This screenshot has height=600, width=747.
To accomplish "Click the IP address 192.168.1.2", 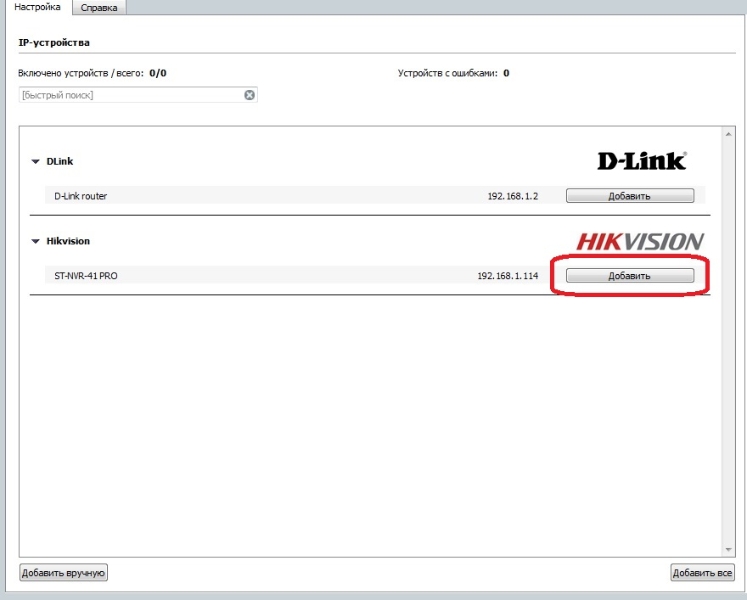I will [x=513, y=196].
